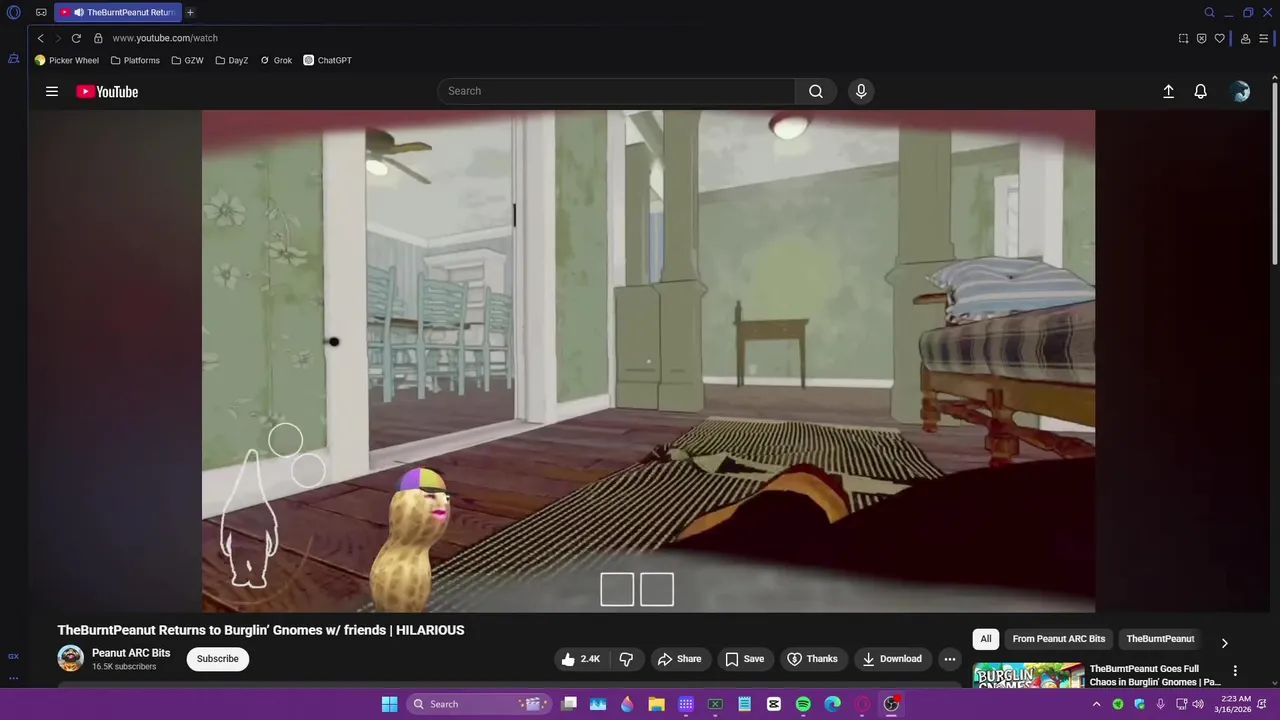Image resolution: width=1280 pixels, height=720 pixels.
Task: Open File Explorer from the taskbar
Action: coord(656,704)
